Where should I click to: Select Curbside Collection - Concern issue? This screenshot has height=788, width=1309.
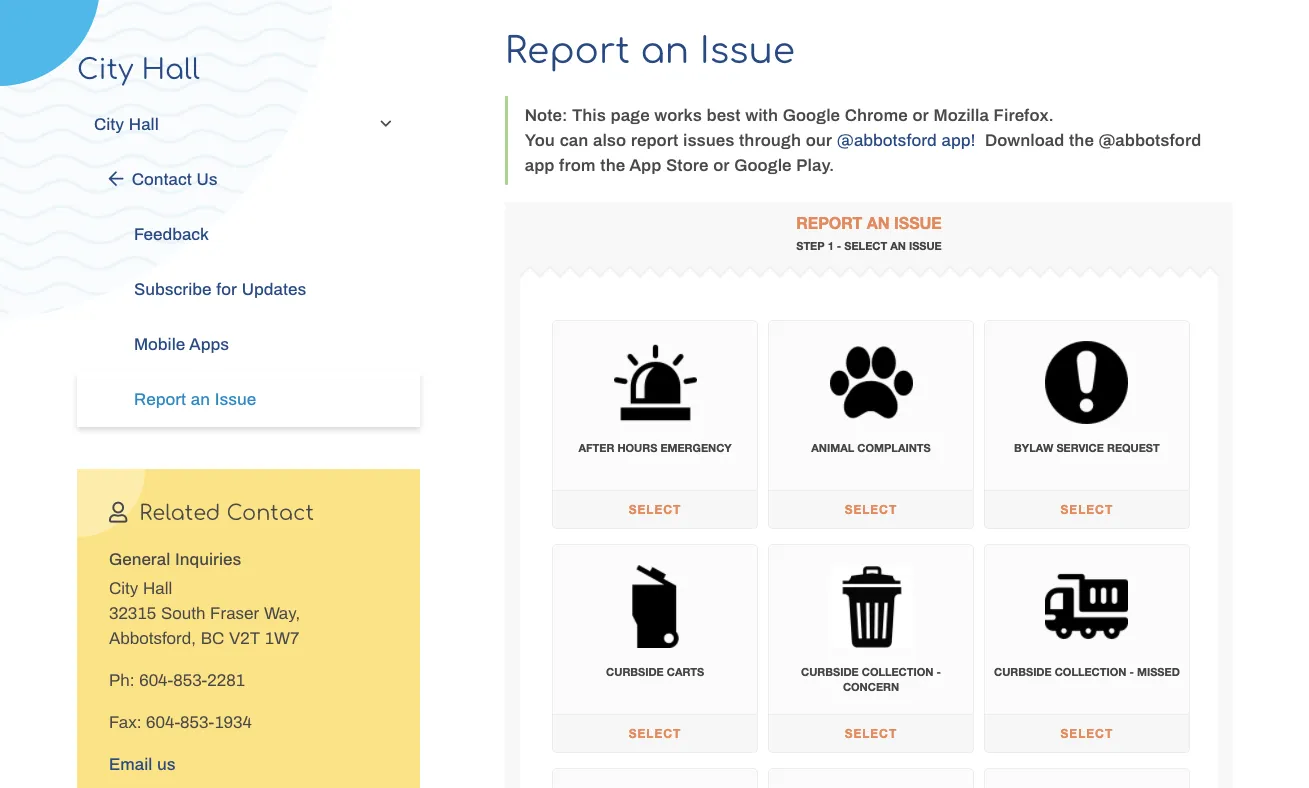click(871, 733)
